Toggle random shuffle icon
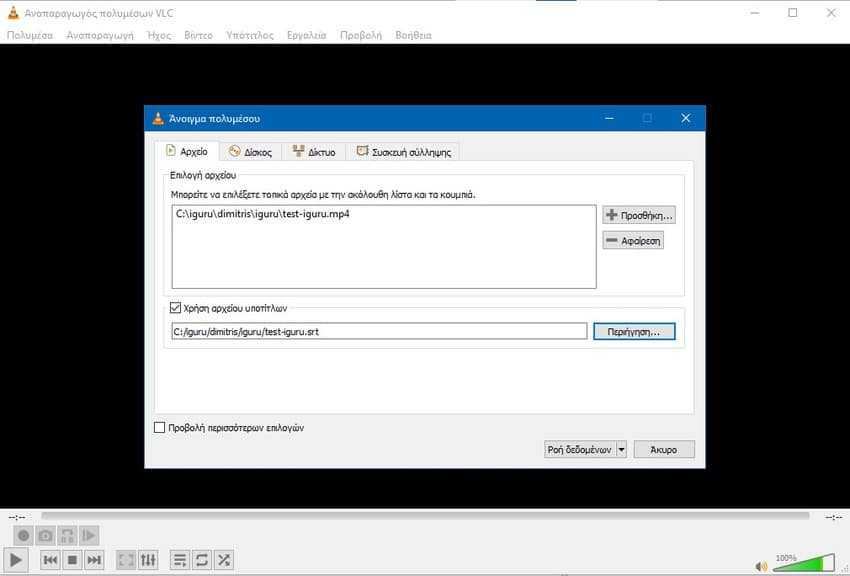850x576 pixels. [x=223, y=559]
